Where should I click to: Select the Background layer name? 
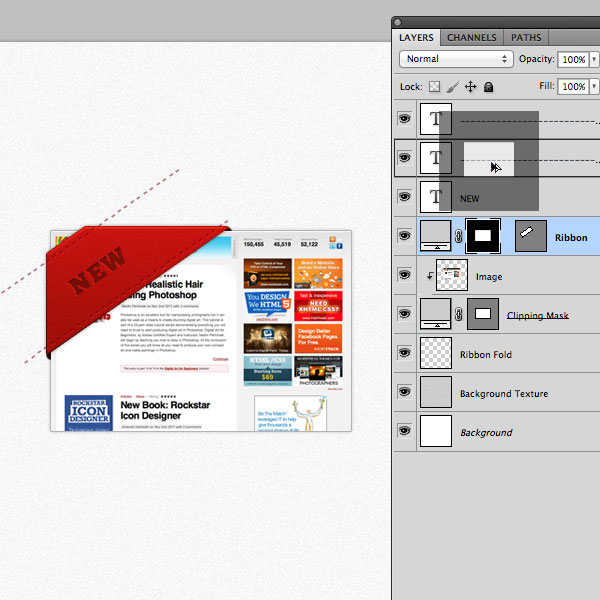486,433
